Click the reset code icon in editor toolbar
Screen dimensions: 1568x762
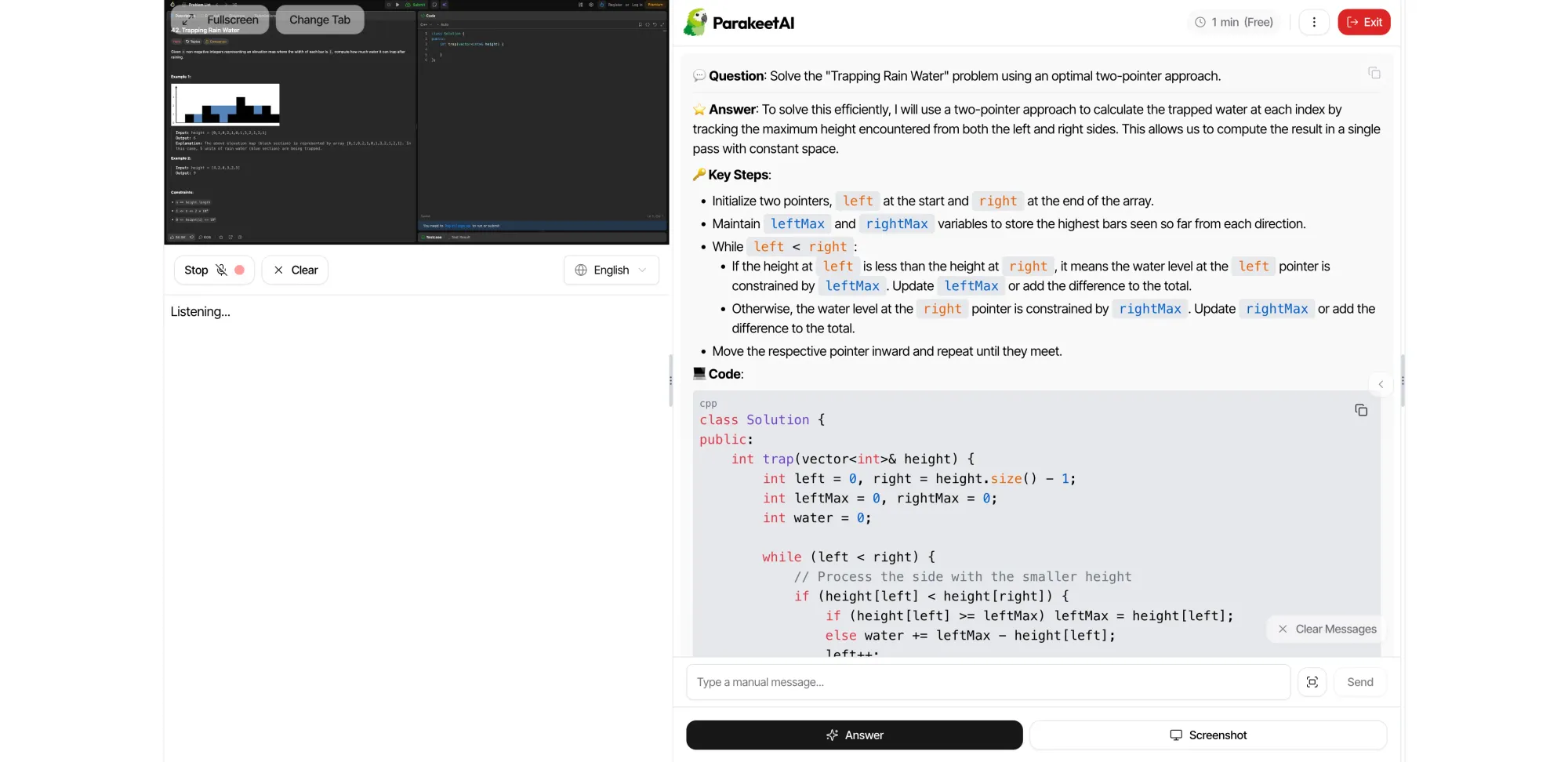(x=655, y=24)
